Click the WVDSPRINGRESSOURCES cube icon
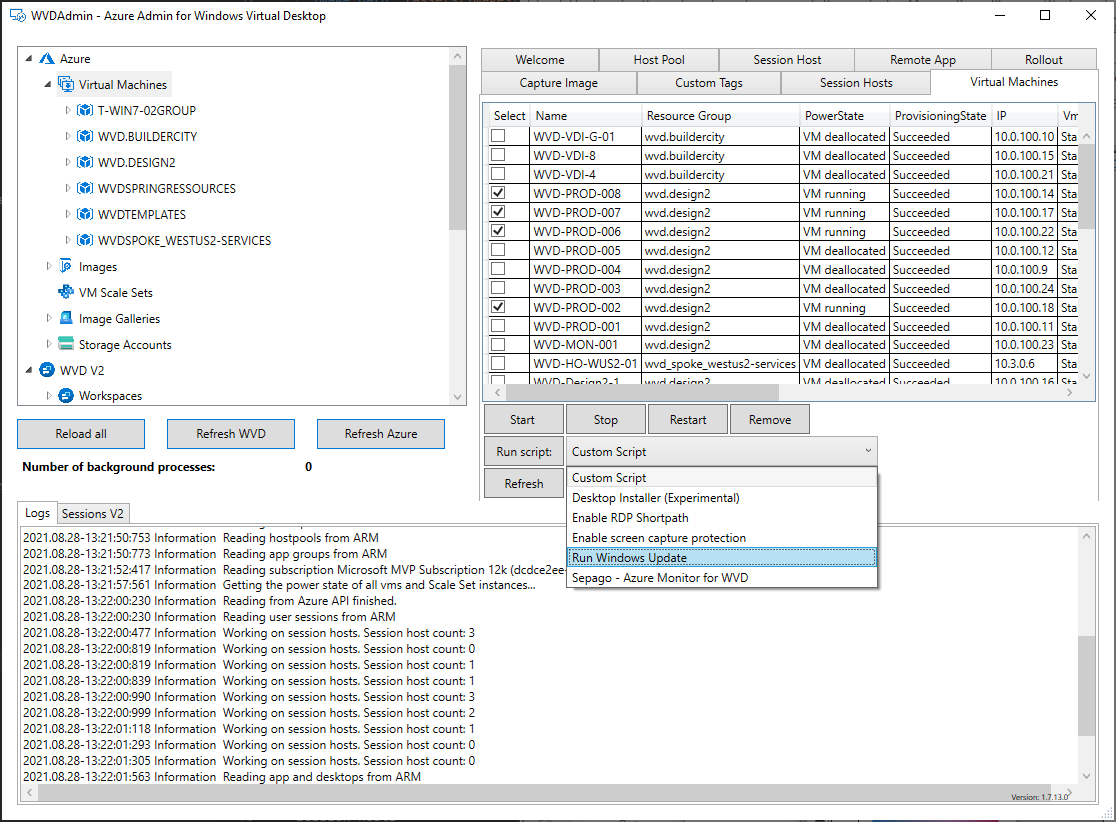This screenshot has height=822, width=1116. pos(85,189)
